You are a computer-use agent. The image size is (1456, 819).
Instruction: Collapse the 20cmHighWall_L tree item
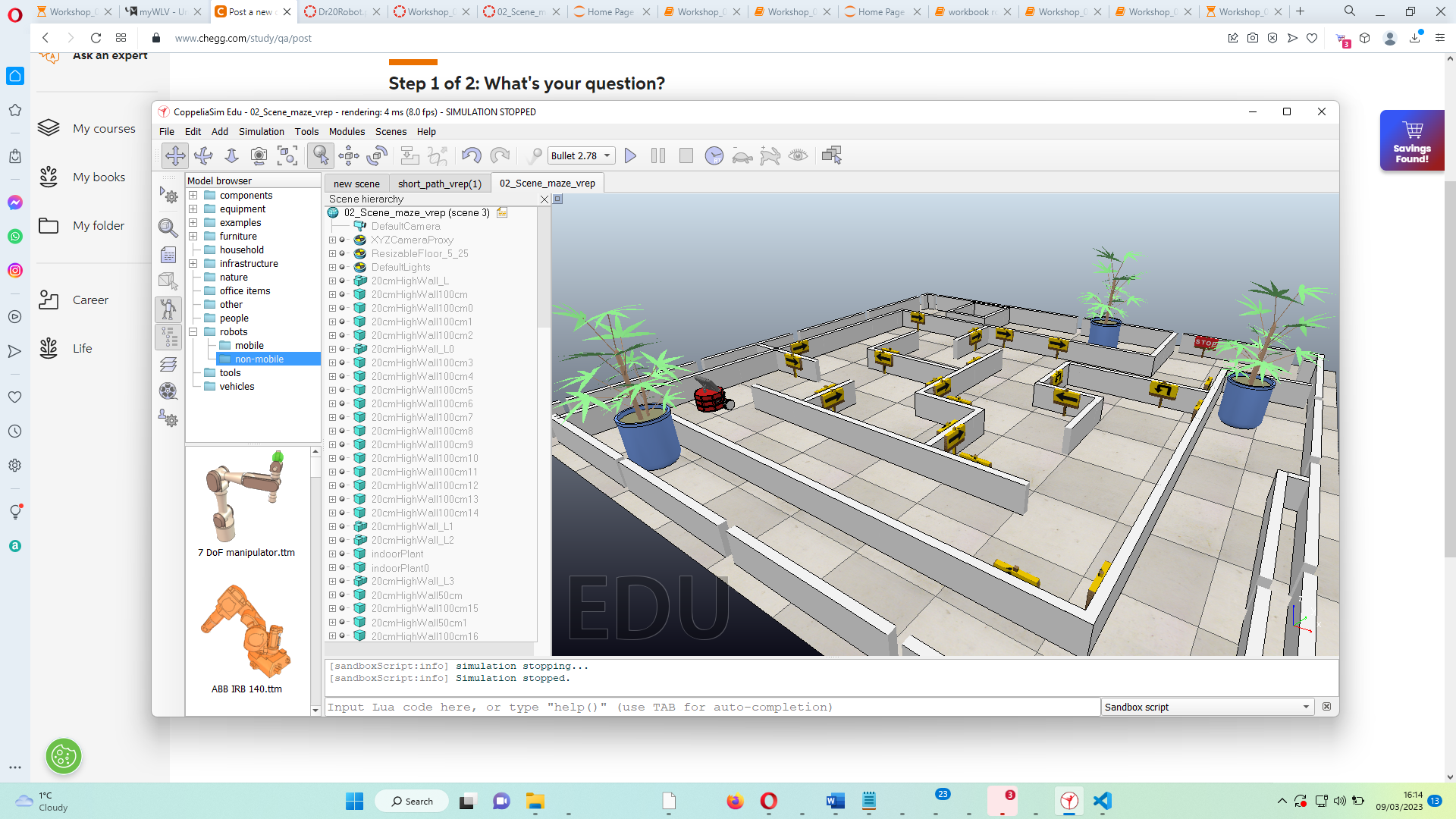tap(334, 281)
